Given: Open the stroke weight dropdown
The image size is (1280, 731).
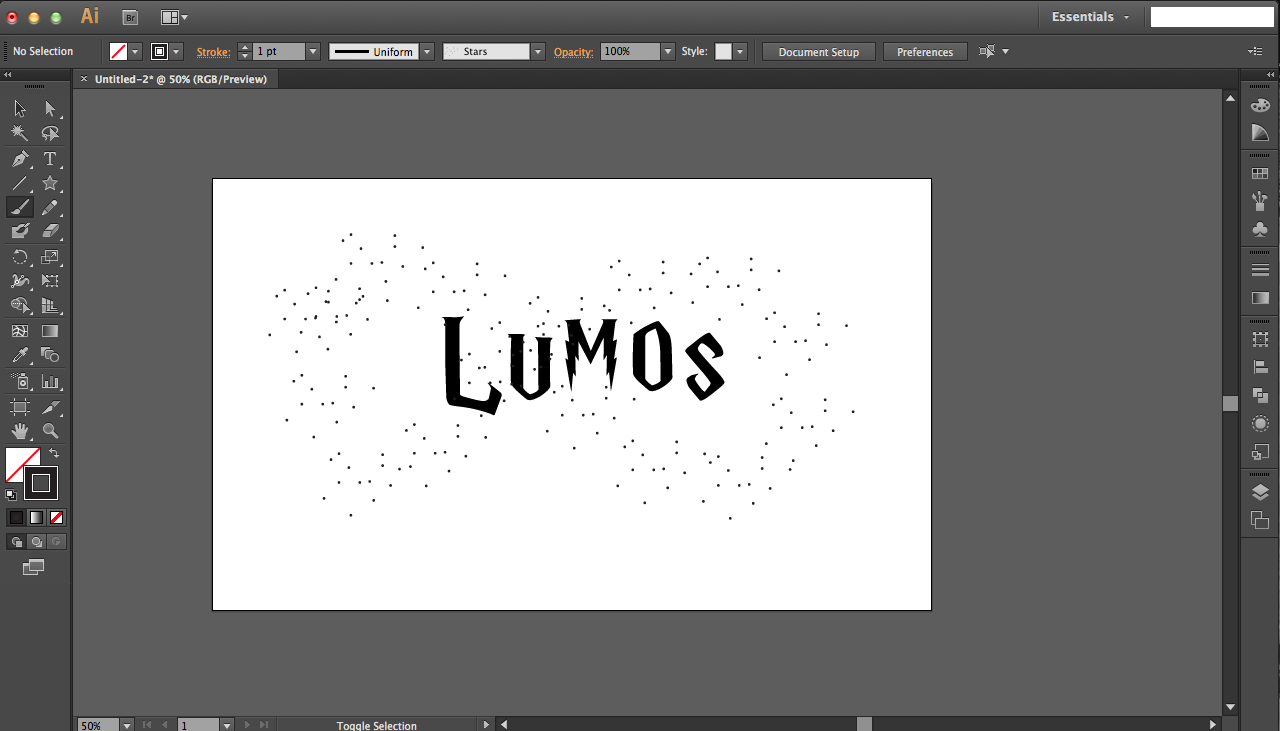Looking at the screenshot, I should [313, 51].
